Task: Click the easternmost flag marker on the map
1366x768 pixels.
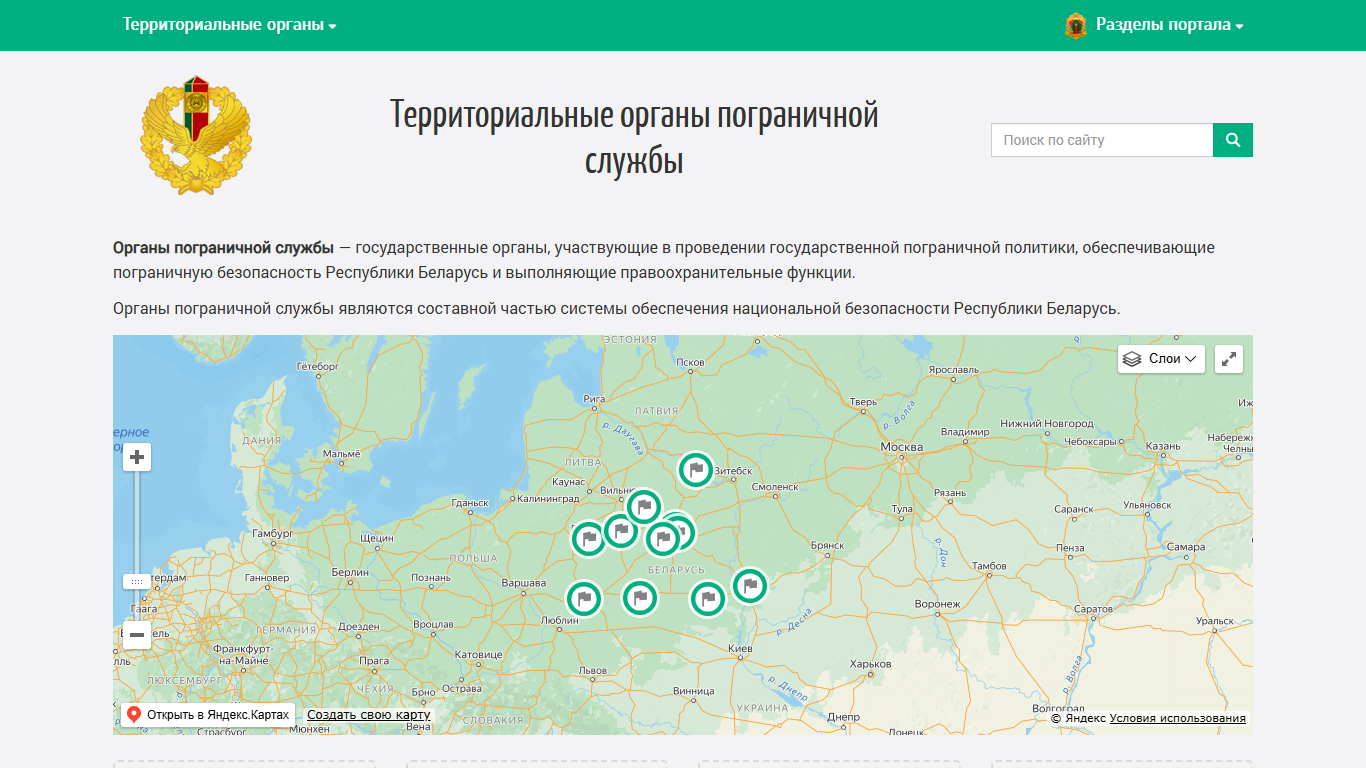Action: pos(749,586)
